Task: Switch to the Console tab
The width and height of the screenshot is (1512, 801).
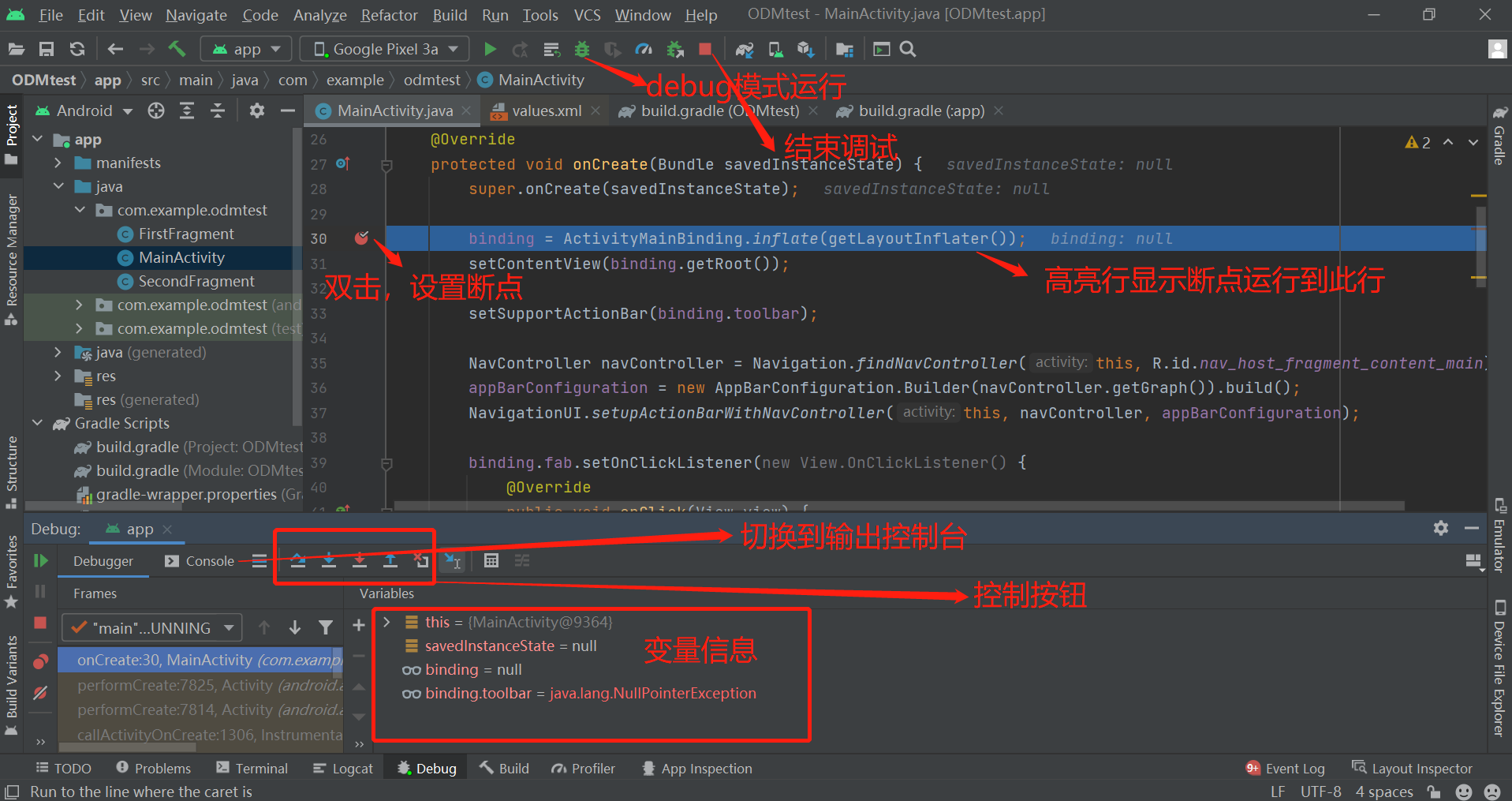Action: (200, 561)
